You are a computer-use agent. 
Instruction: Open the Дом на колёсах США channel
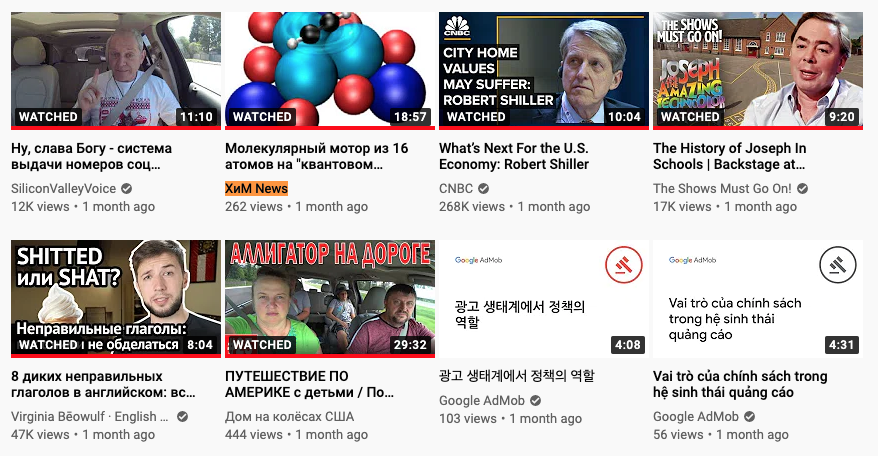[289, 417]
